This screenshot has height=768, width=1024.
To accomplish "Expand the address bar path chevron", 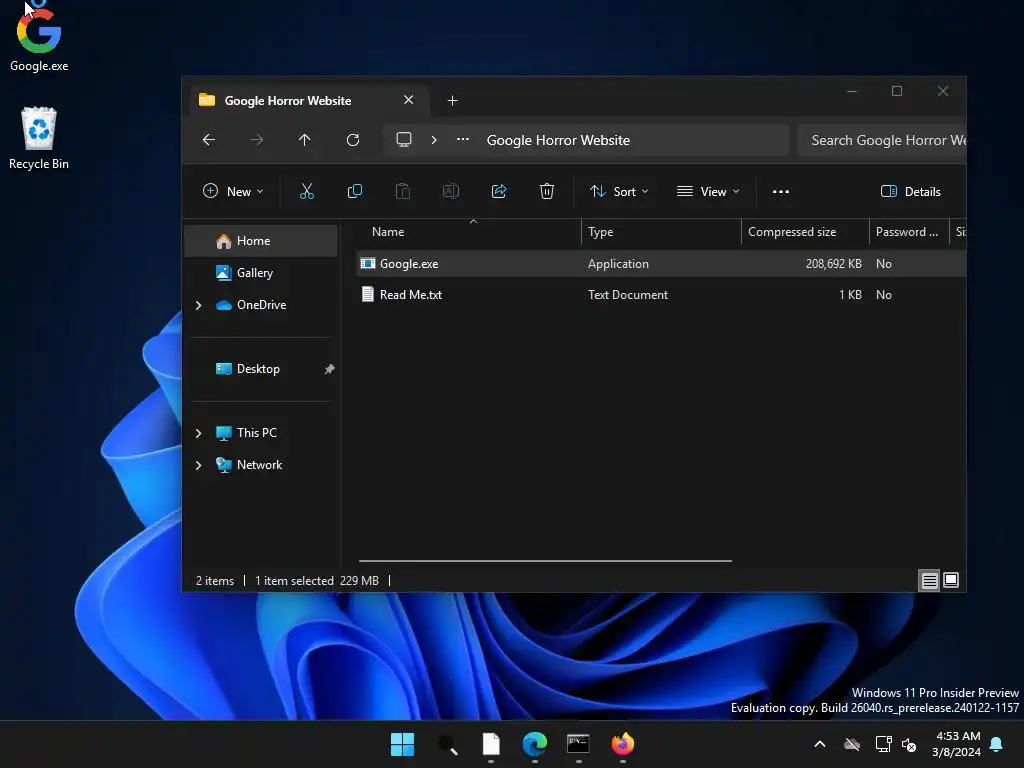I will (x=434, y=140).
